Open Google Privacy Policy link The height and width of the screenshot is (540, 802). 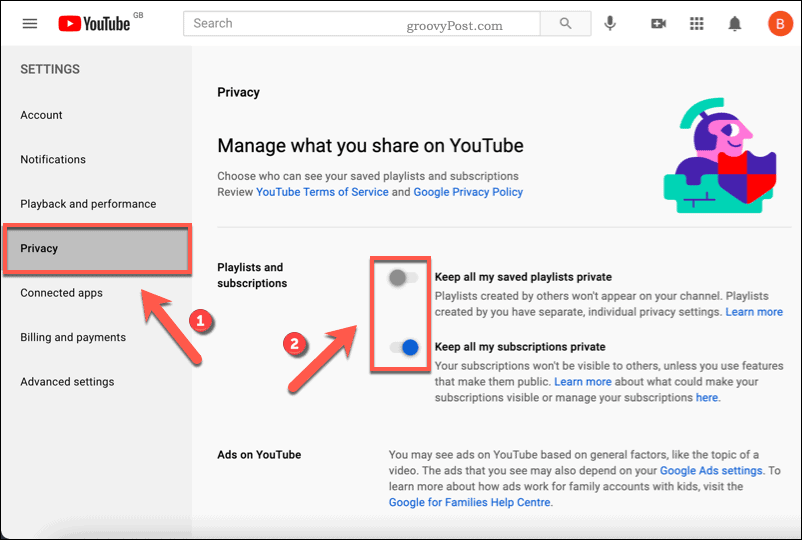pos(468,192)
